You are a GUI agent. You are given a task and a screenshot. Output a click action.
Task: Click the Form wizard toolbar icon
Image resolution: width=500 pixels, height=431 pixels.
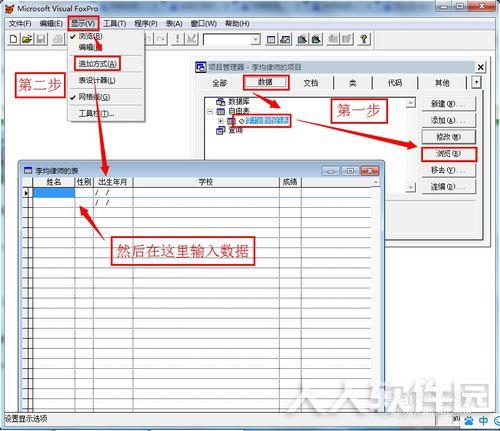click(x=302, y=40)
